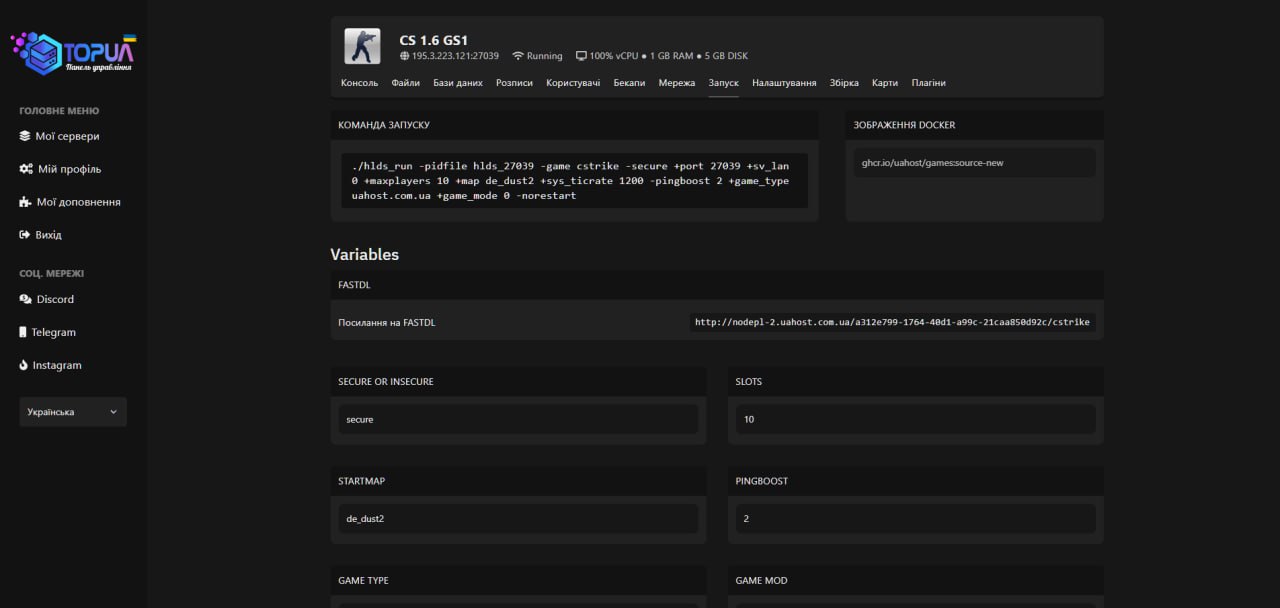Click the Counter-Strike server thumbnail icon
Viewport: 1280px width, 608px height.
click(362, 46)
